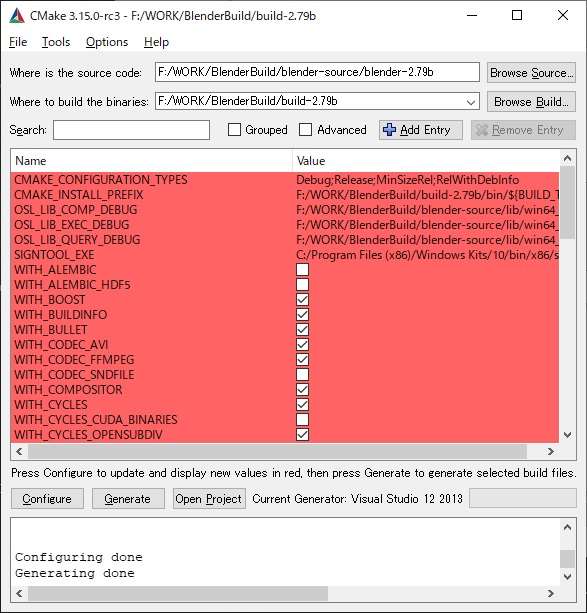
Task: Open the Options menu
Action: coord(107,42)
